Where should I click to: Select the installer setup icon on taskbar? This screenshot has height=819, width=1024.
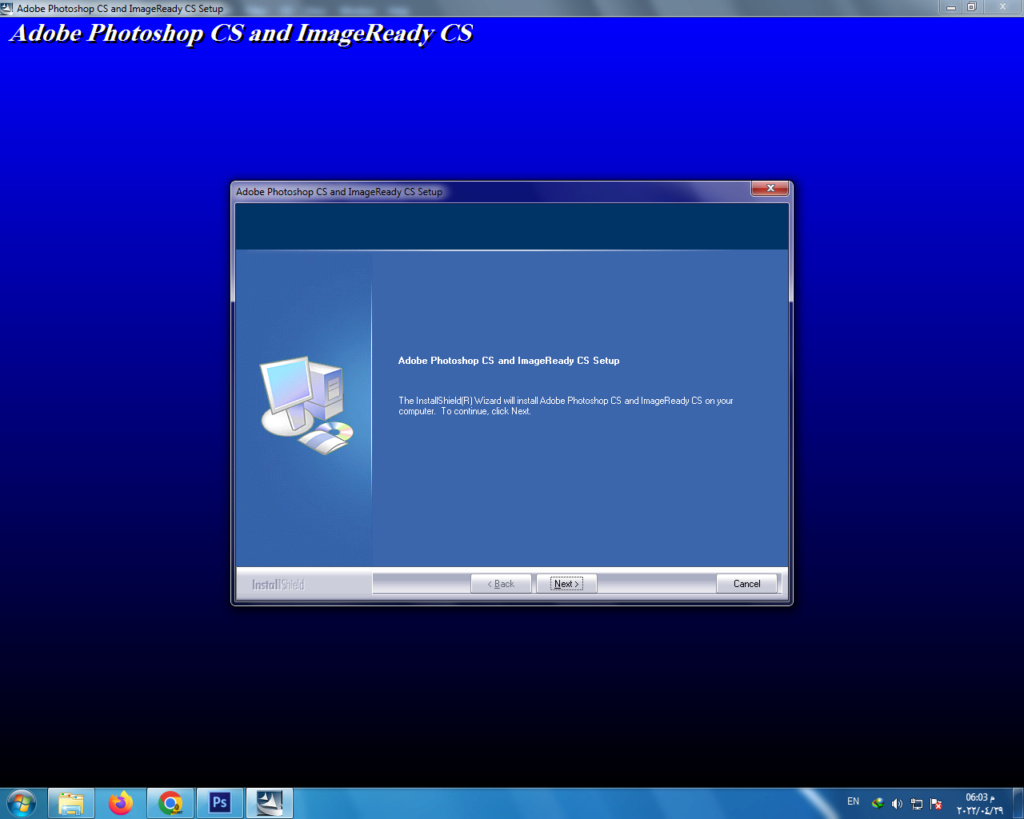coord(269,803)
